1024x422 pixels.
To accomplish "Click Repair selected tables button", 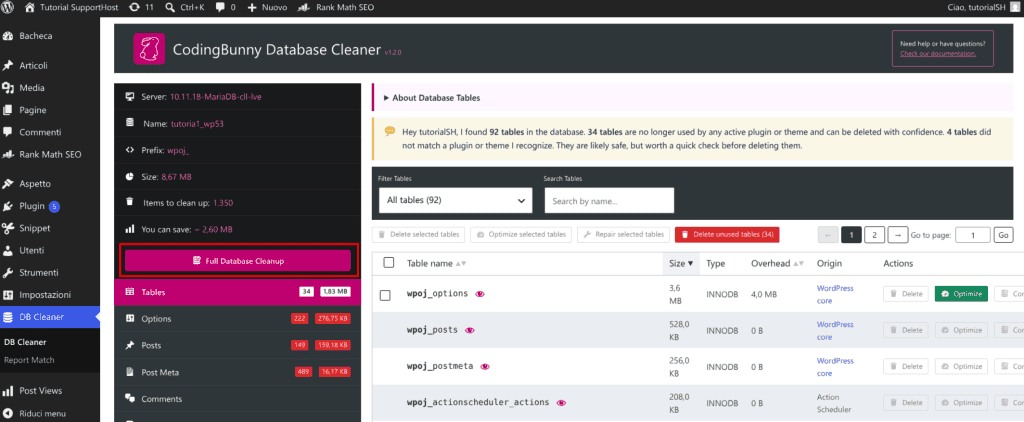I will click(x=624, y=235).
